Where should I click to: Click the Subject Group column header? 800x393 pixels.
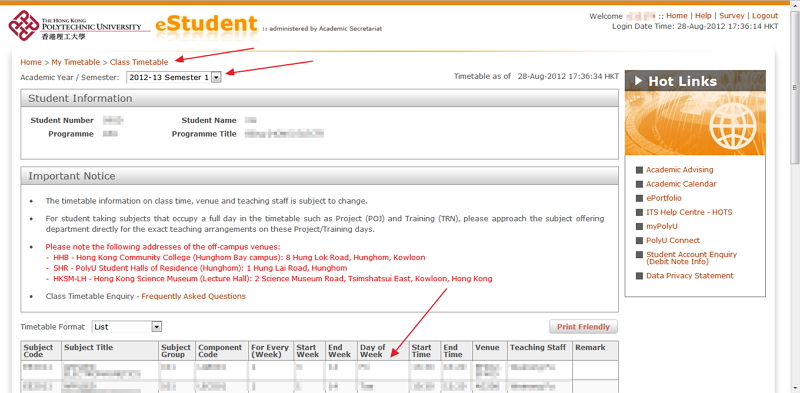coord(177,351)
